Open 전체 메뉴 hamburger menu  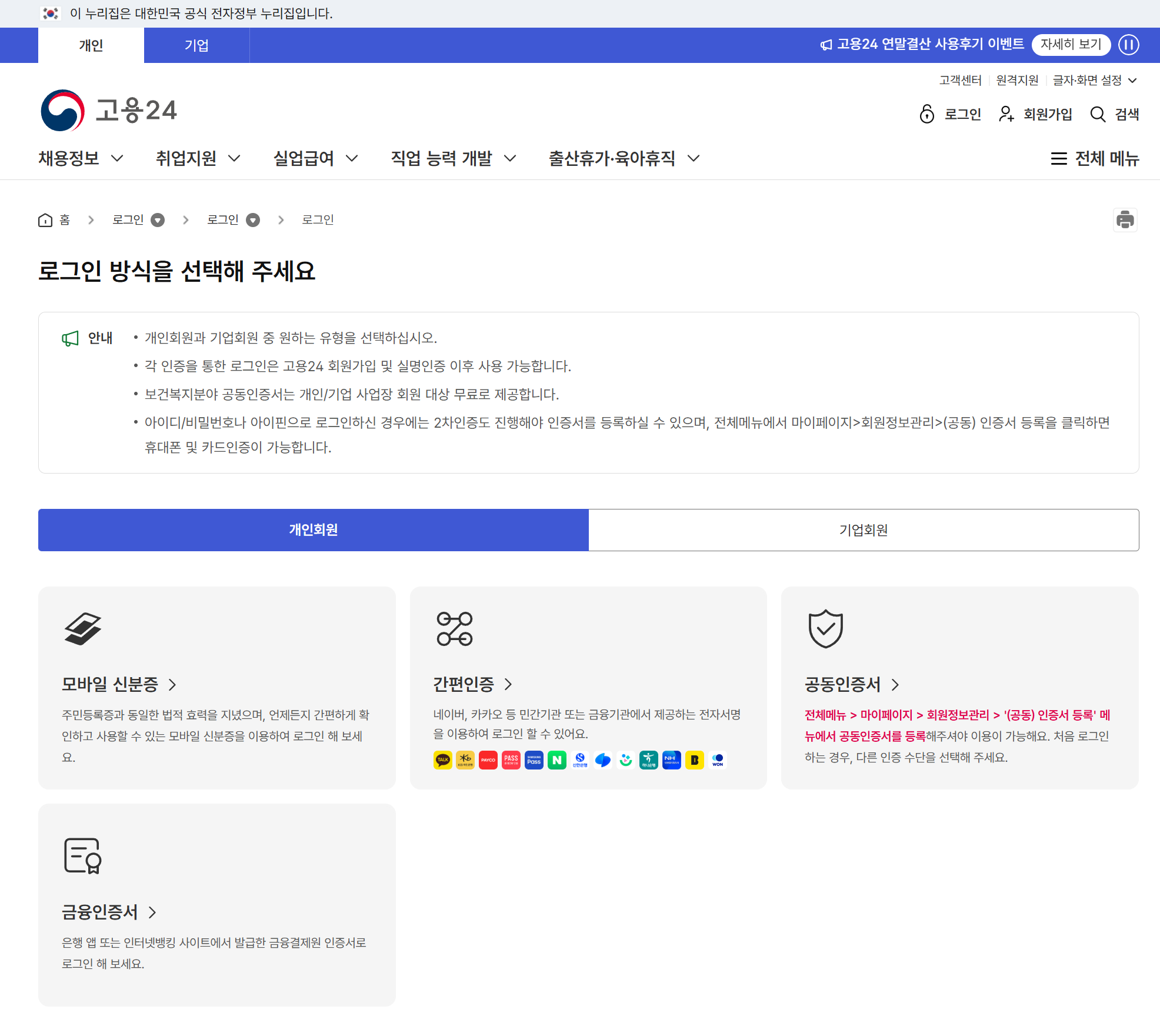tap(1095, 158)
